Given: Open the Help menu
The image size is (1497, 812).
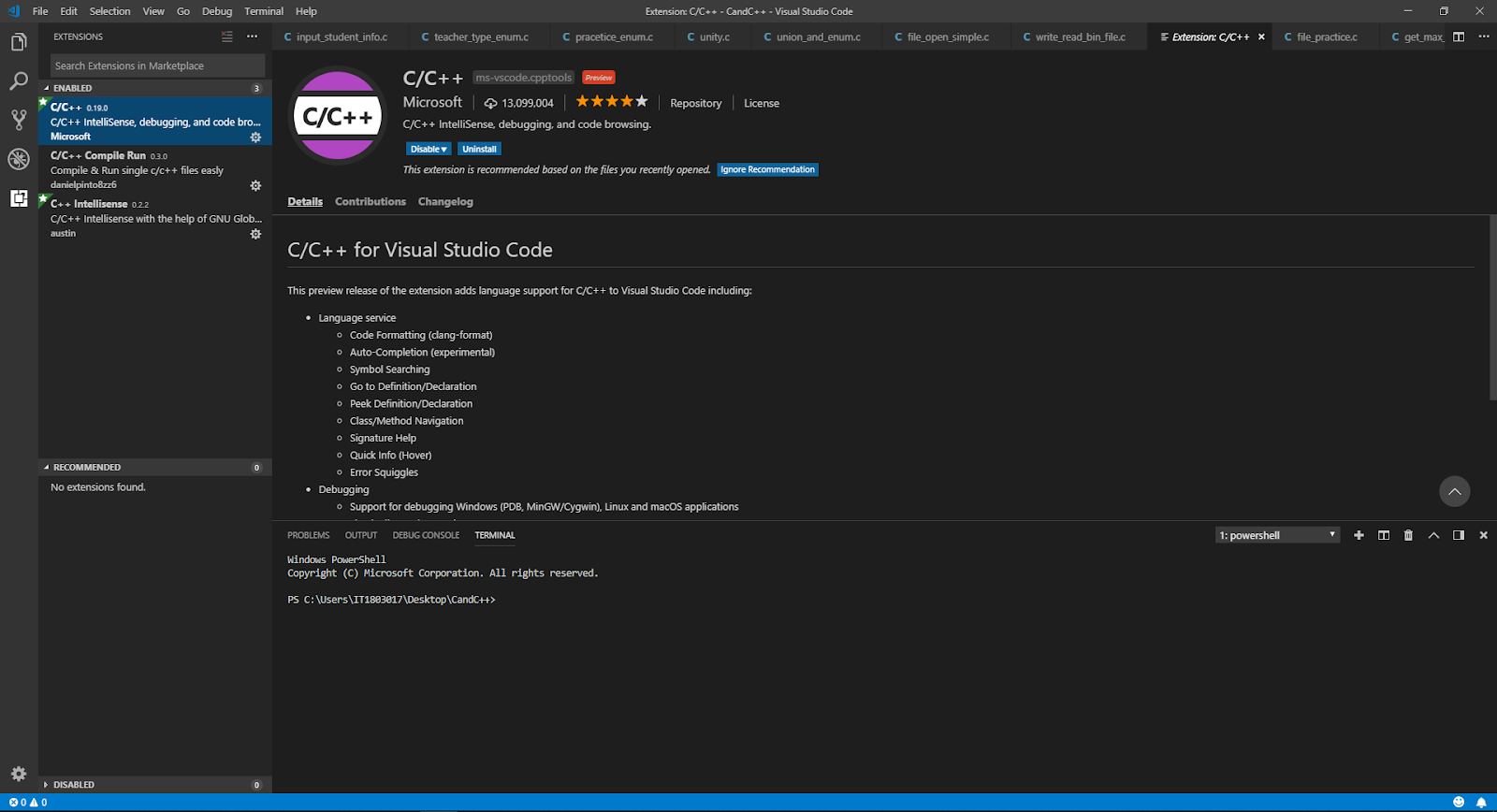Looking at the screenshot, I should tap(306, 11).
